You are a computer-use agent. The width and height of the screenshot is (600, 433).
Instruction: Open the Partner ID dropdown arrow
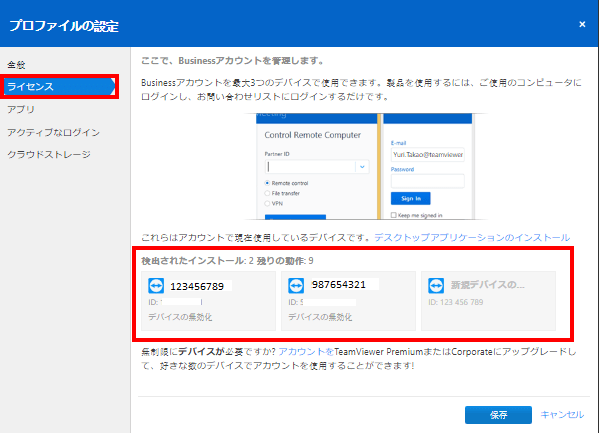pos(362,167)
